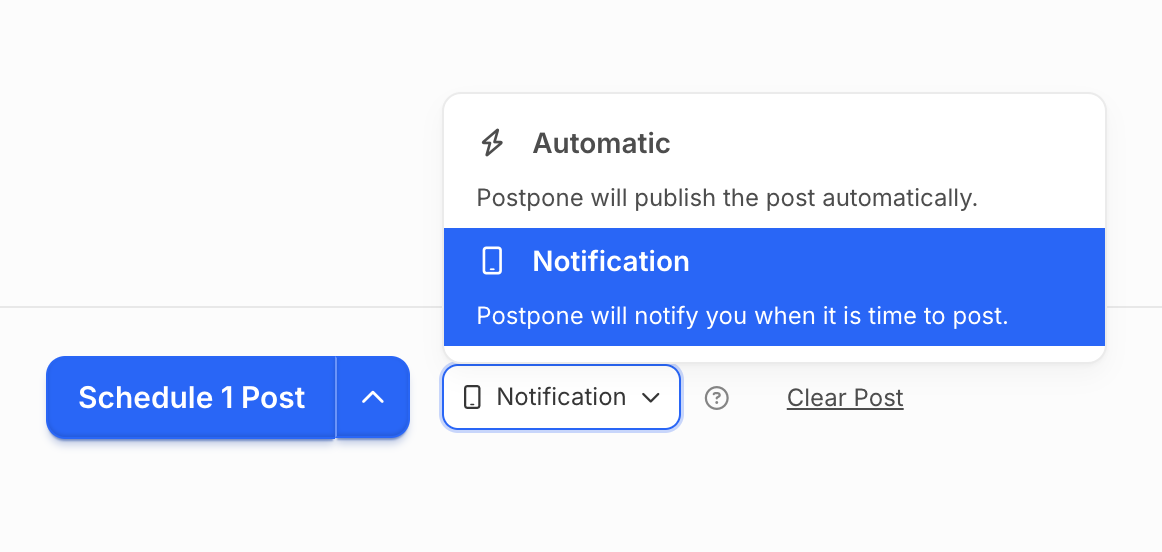
Task: Click "Postpone will notify you" description
Action: 742,316
